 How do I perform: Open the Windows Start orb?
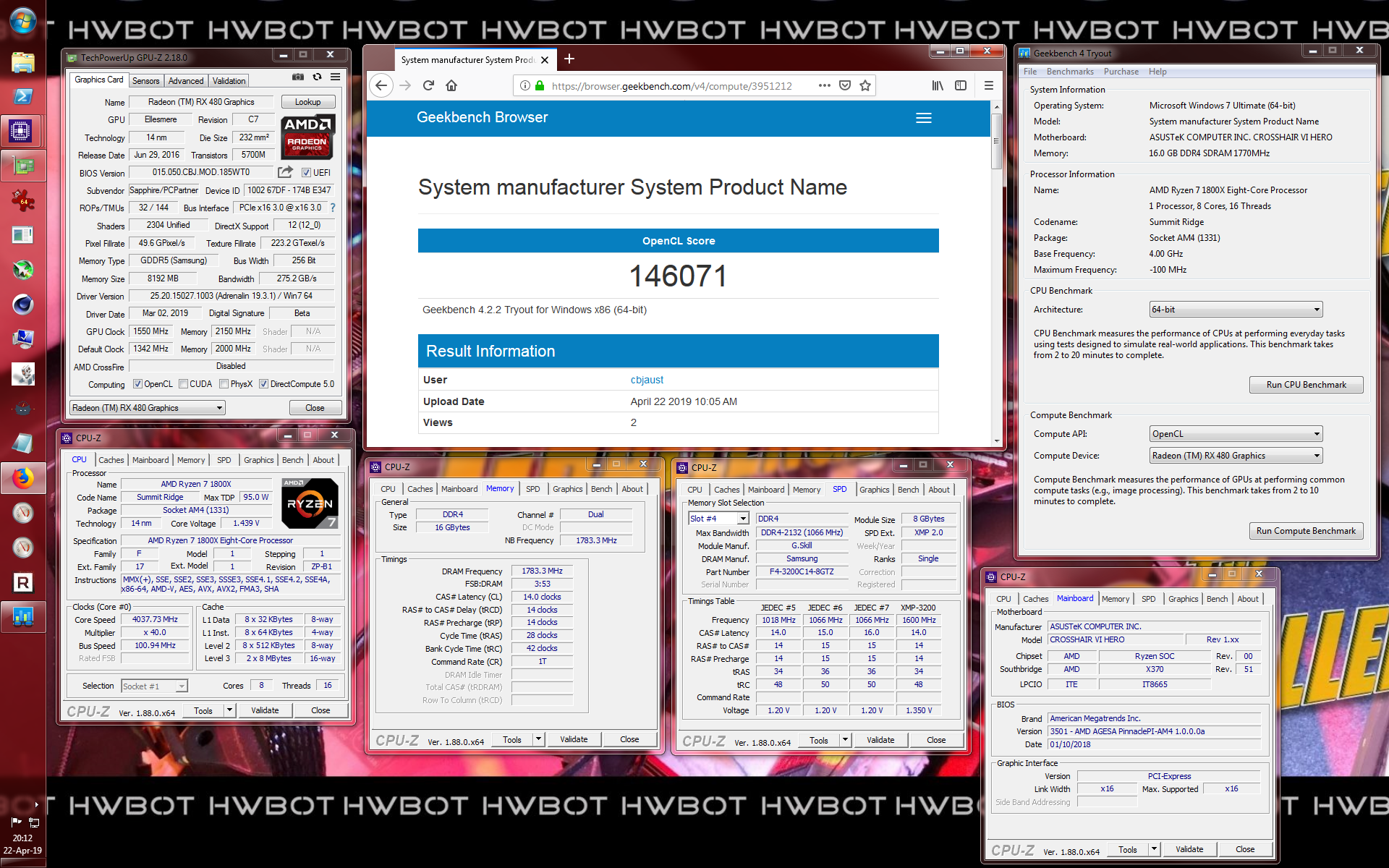[x=22, y=21]
